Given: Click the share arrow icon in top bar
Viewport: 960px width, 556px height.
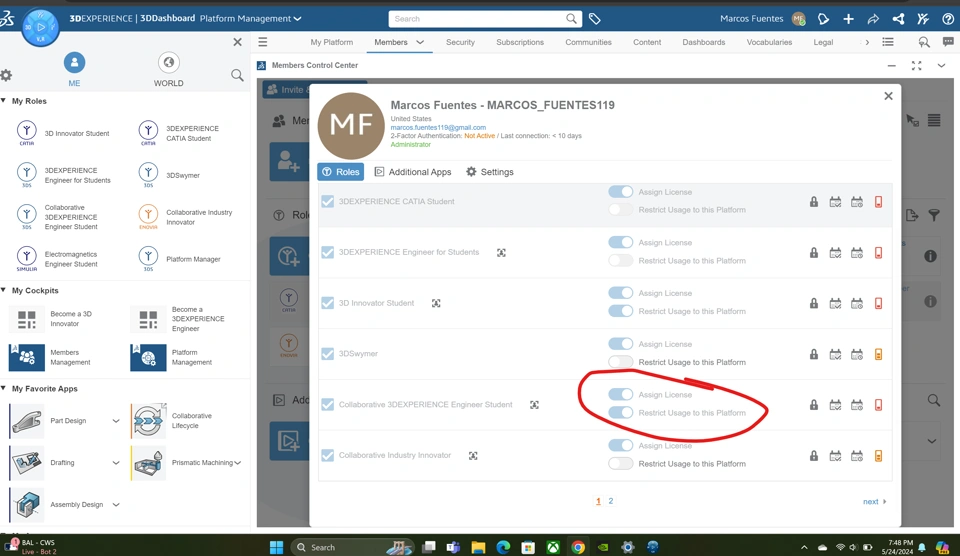Looking at the screenshot, I should coord(873,19).
